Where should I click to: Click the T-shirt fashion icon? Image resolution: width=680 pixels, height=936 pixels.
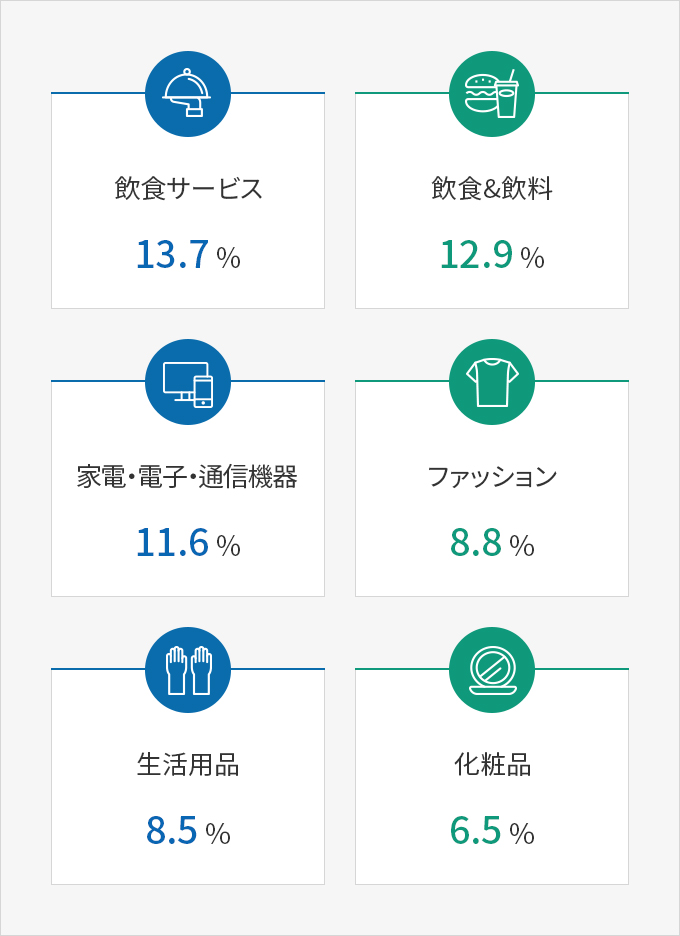click(492, 382)
